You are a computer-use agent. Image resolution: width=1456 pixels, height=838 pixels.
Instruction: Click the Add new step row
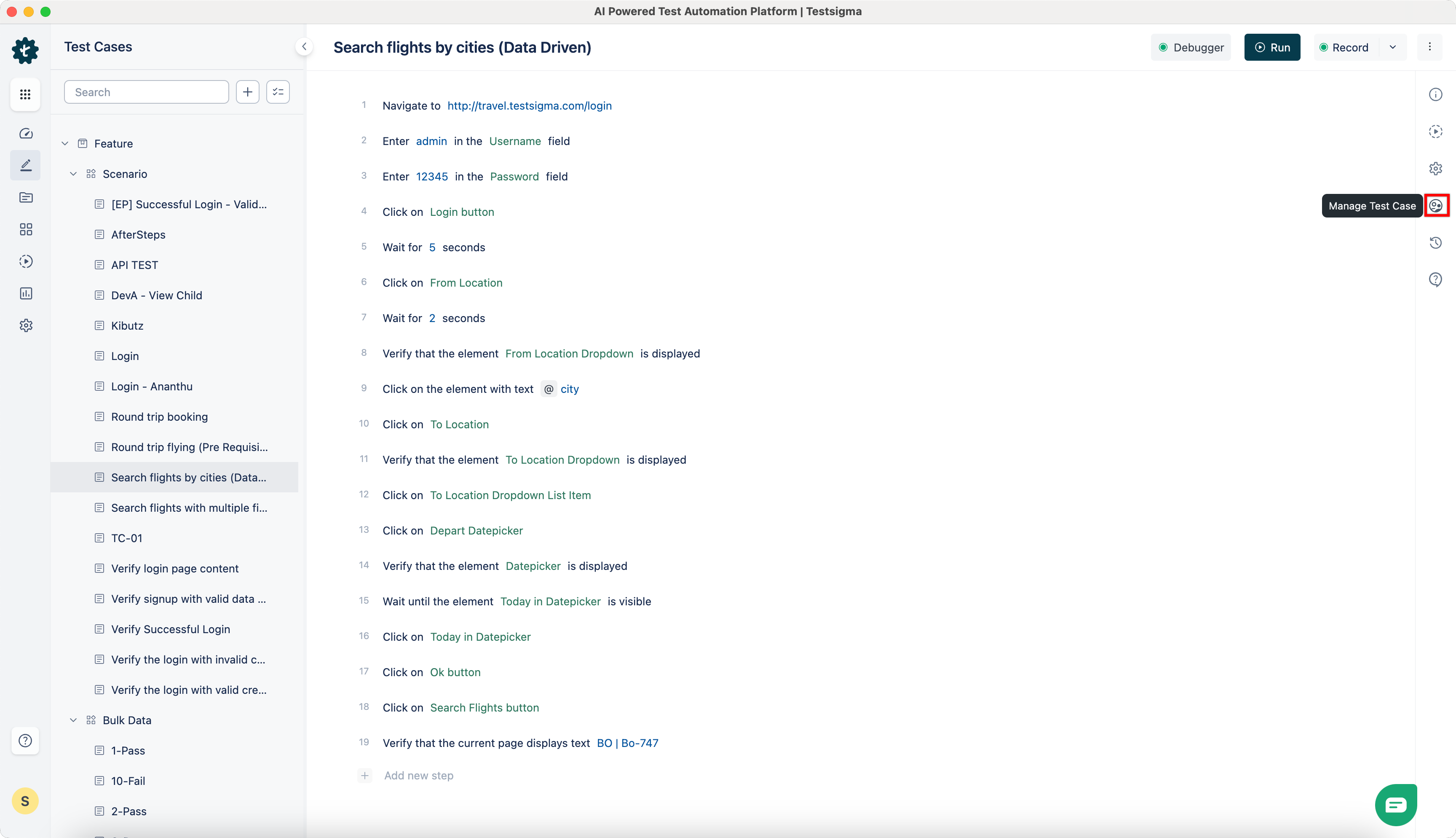click(418, 775)
